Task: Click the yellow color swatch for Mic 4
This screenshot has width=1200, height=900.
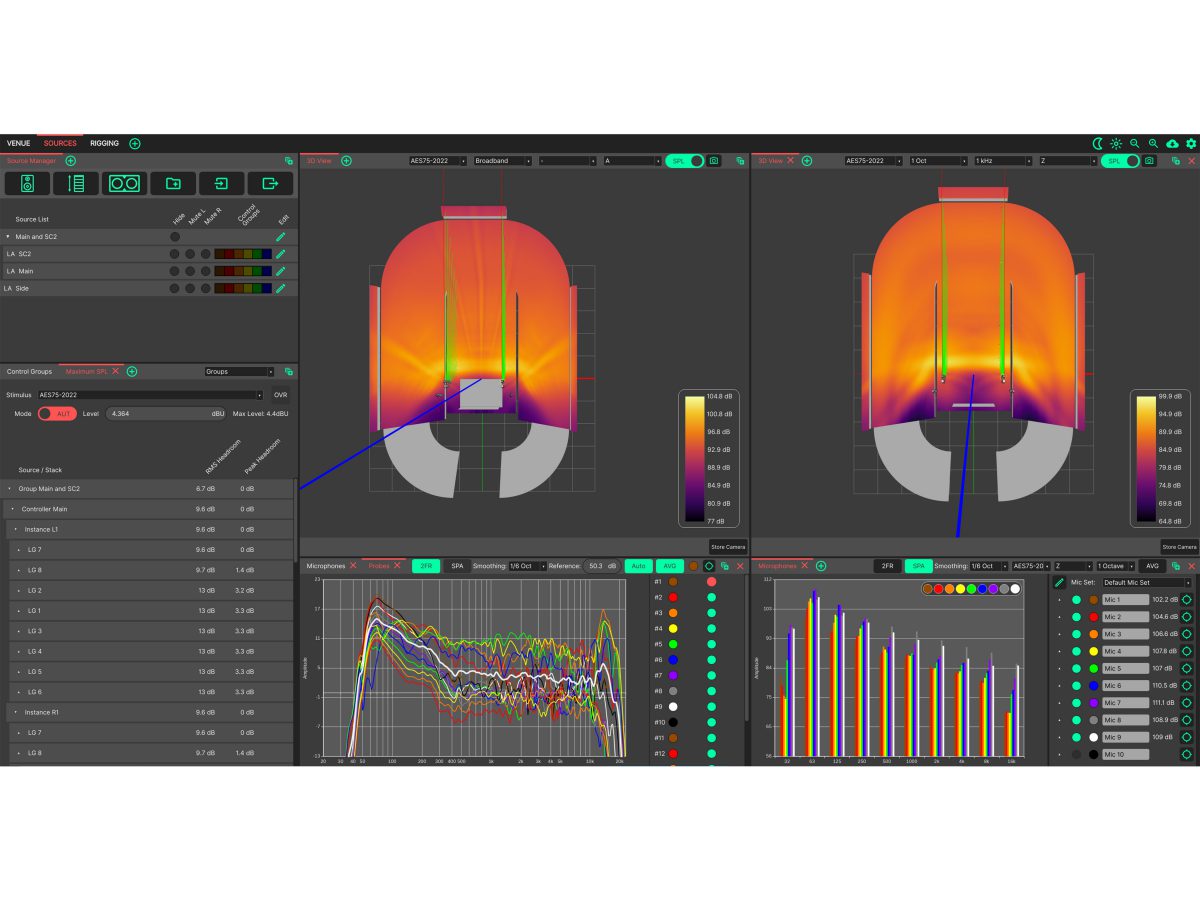Action: coord(1094,651)
